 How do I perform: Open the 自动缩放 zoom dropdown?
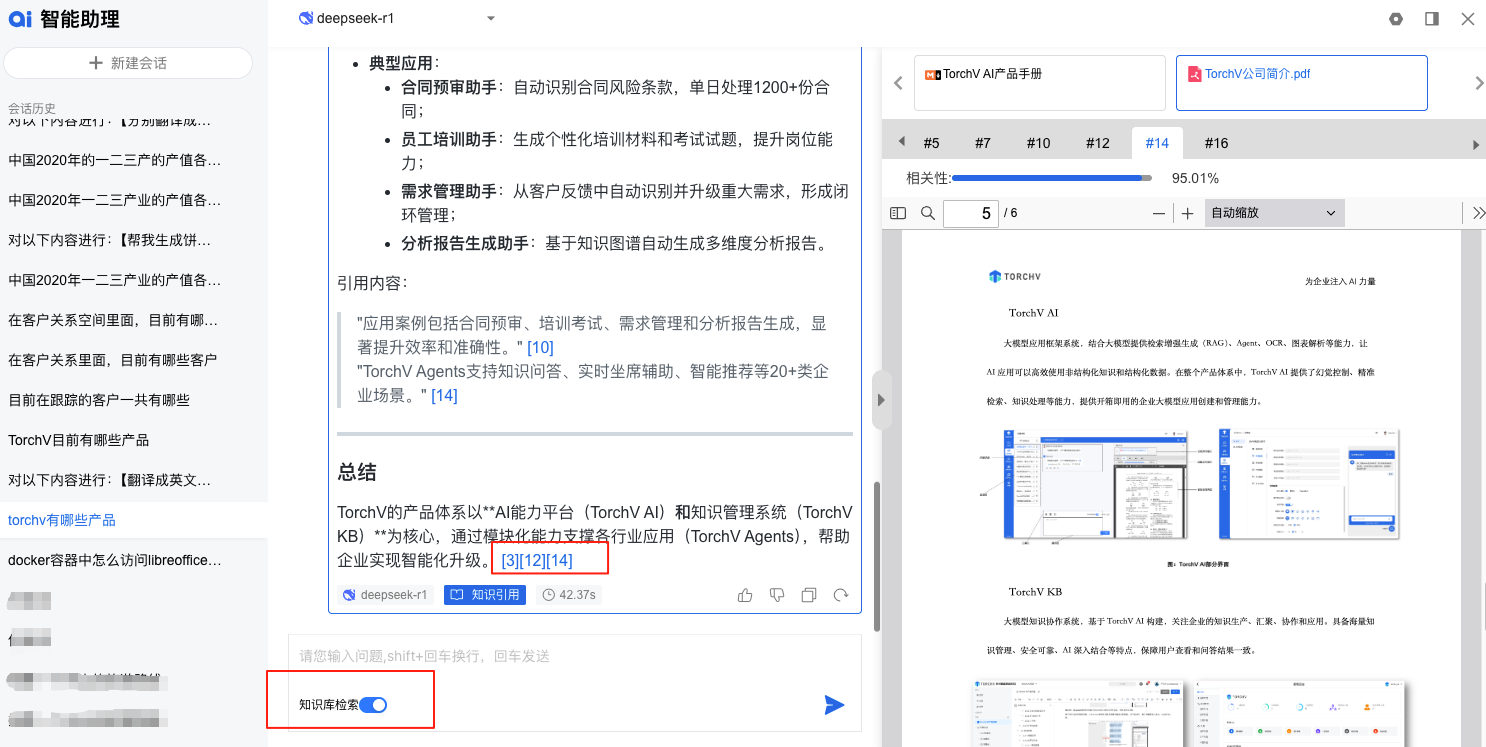coord(1274,213)
